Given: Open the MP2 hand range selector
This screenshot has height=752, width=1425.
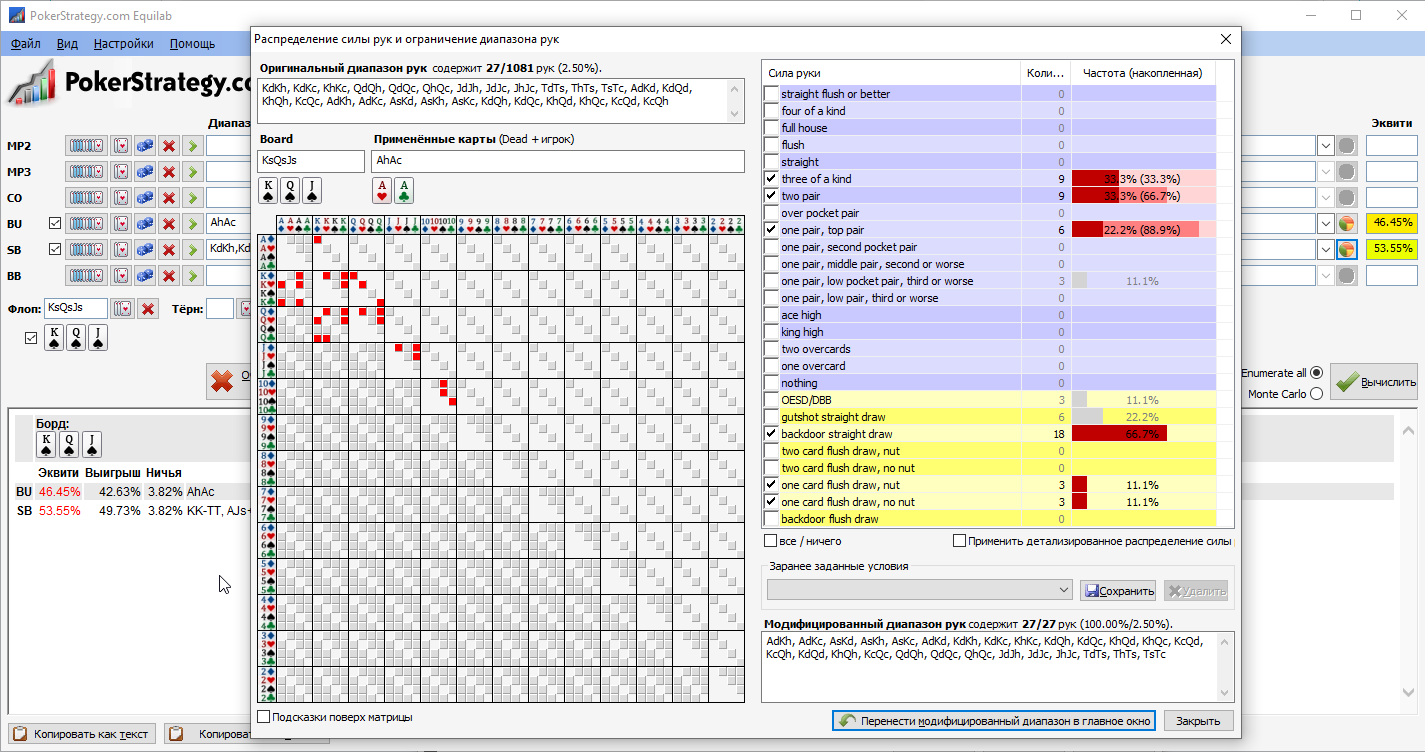Looking at the screenshot, I should [86, 146].
